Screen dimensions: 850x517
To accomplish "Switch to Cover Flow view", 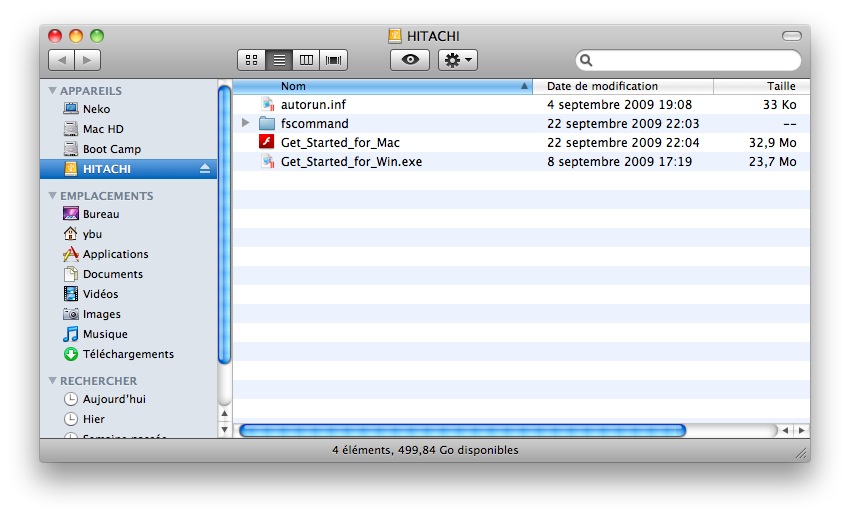I will pyautogui.click(x=333, y=60).
